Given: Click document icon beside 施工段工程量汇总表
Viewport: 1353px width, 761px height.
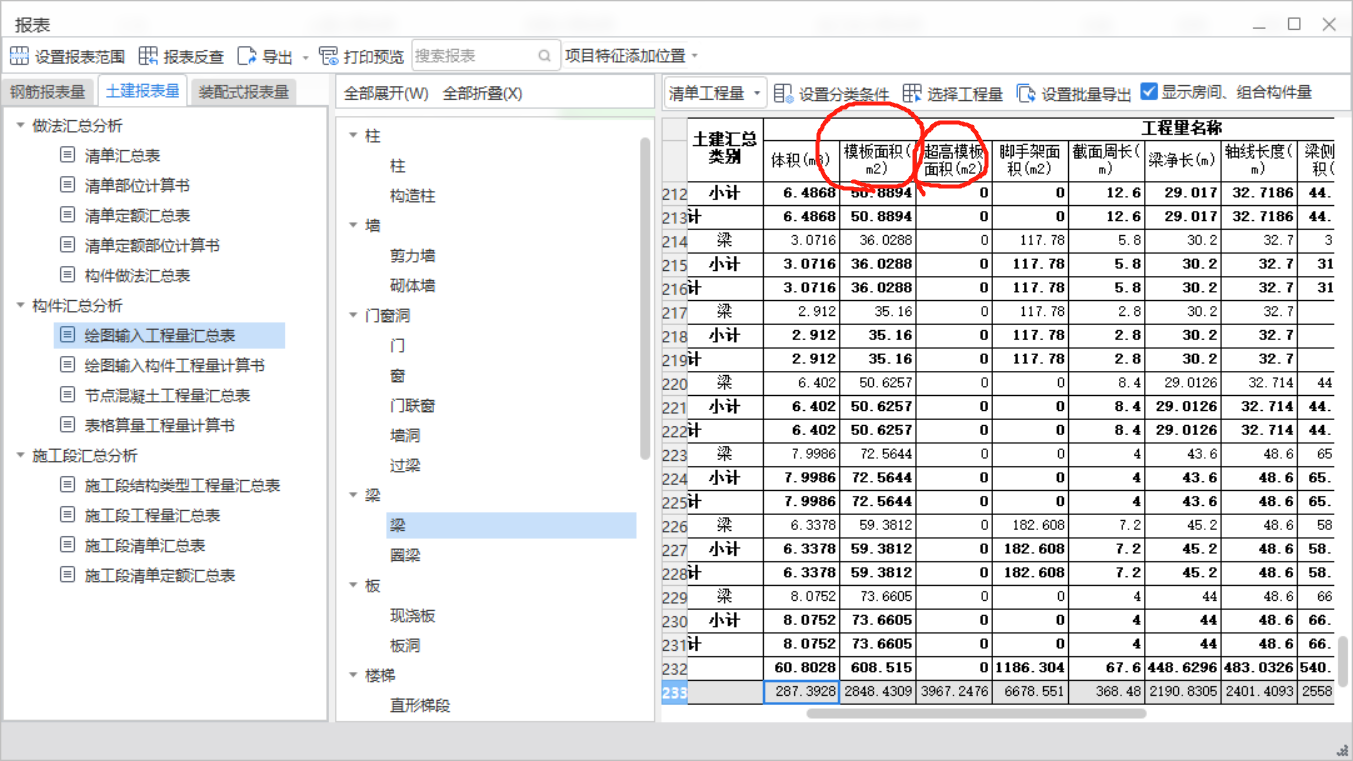Looking at the screenshot, I should (x=67, y=515).
